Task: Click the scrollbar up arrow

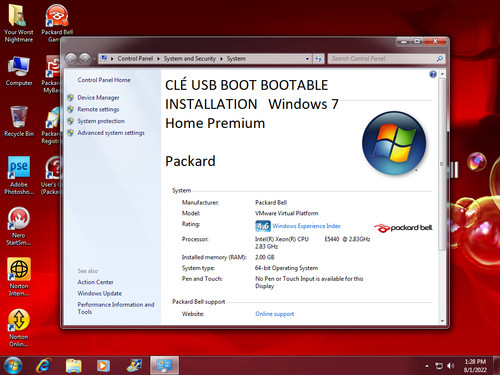Action: 442,74
